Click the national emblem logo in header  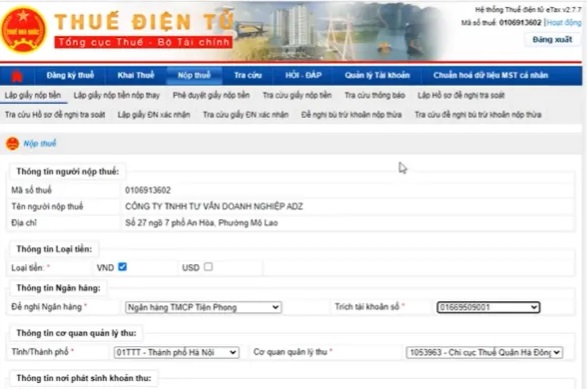coord(23,31)
